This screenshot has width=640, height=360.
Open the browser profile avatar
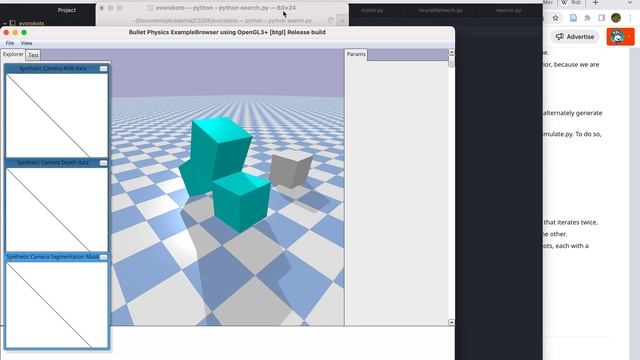pyautogui.click(x=616, y=18)
